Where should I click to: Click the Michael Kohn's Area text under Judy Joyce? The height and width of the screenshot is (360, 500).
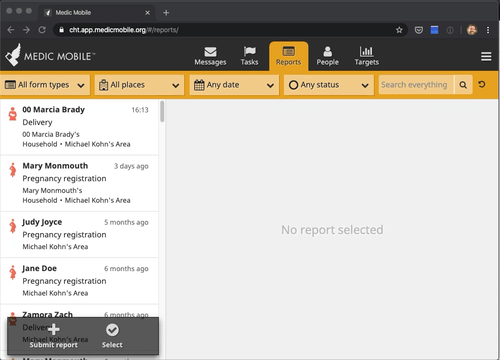click(x=55, y=247)
